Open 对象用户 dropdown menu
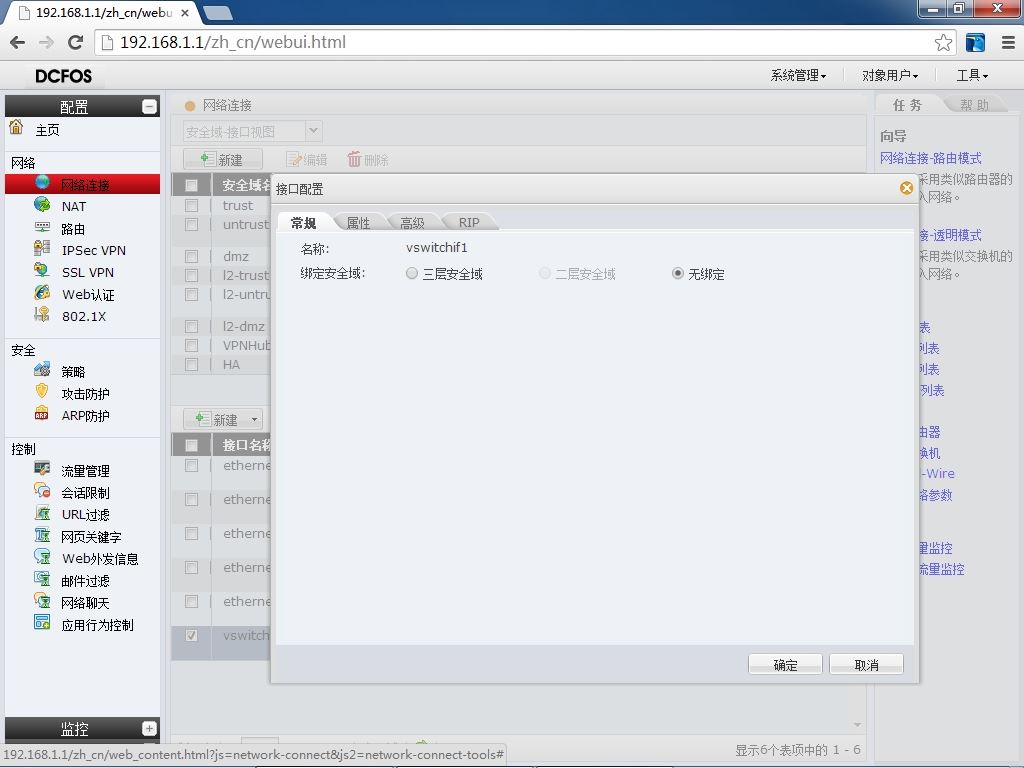Screen dimensions: 1024x768 click(889, 76)
